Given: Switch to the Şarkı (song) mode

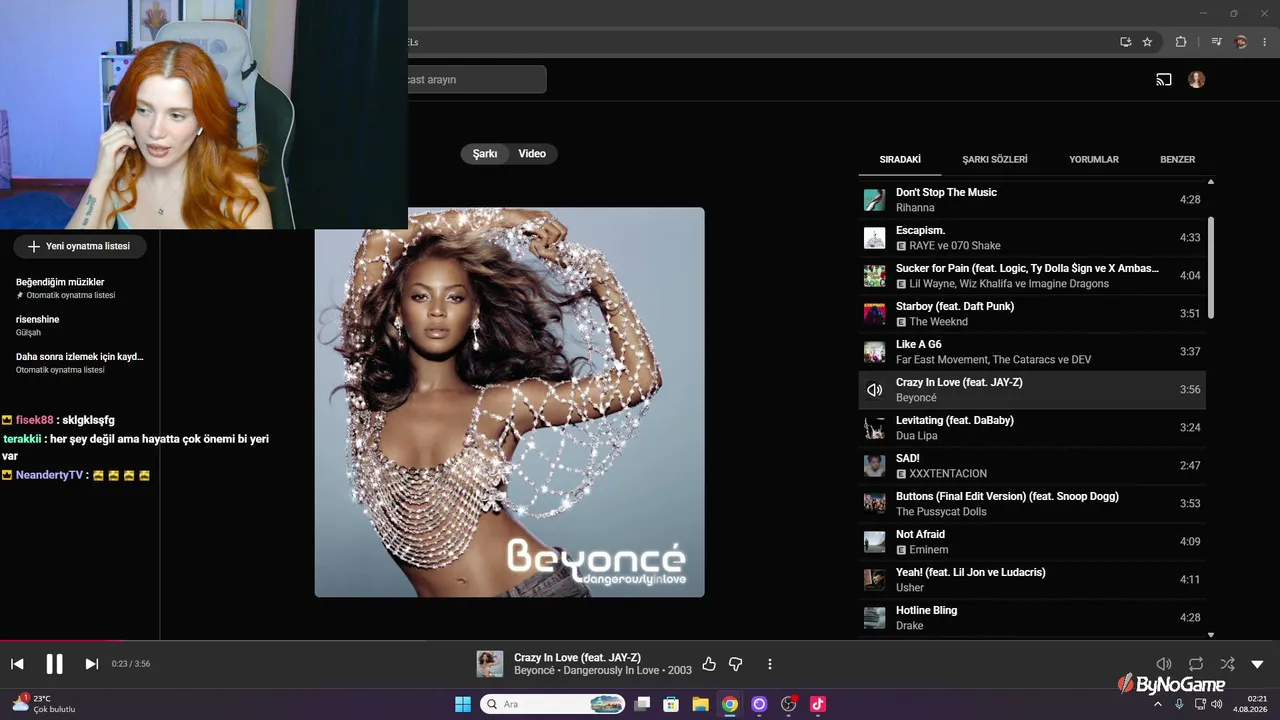Looking at the screenshot, I should pyautogui.click(x=485, y=154).
